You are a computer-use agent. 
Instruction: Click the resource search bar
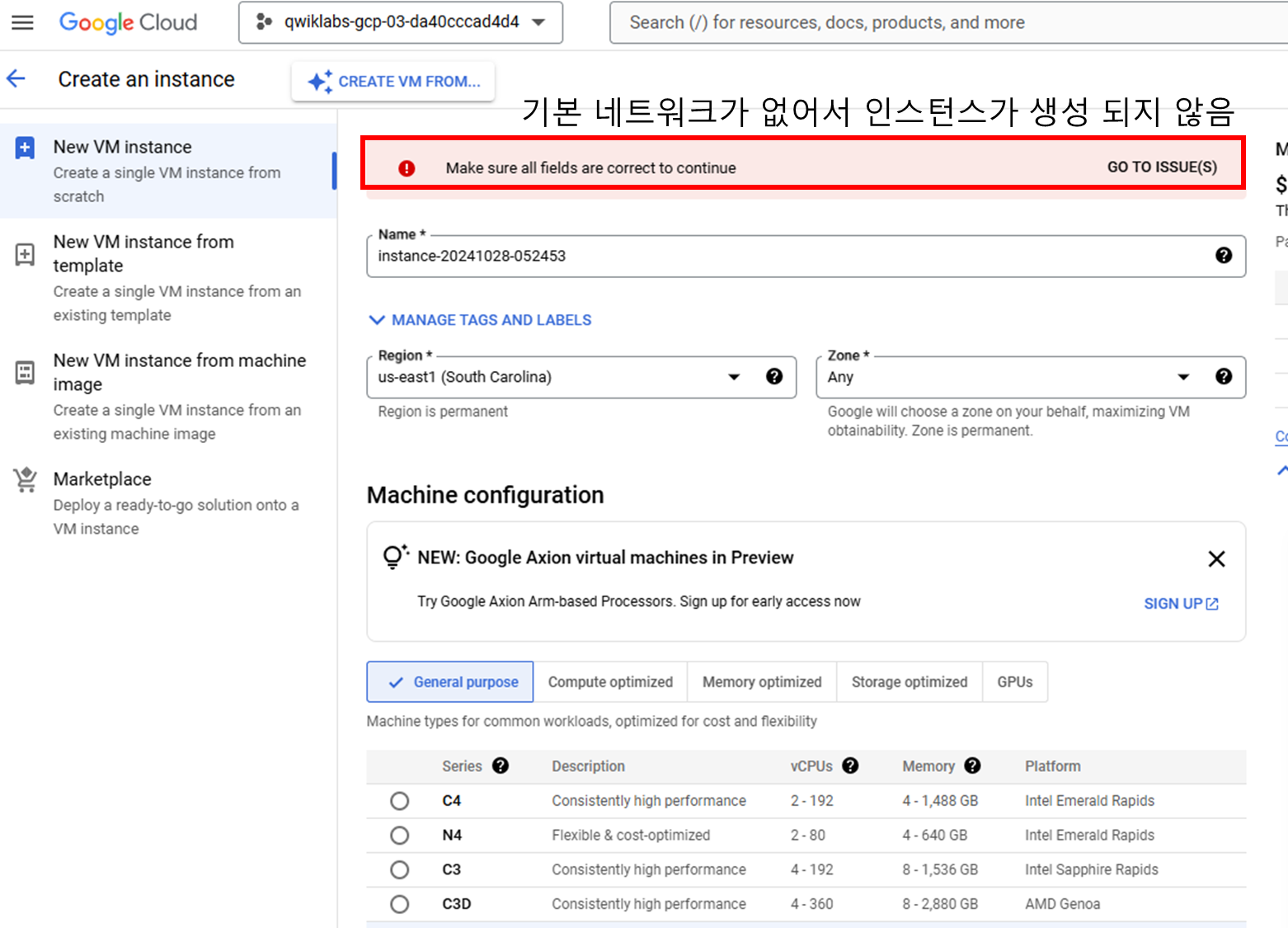pyautogui.click(x=948, y=22)
